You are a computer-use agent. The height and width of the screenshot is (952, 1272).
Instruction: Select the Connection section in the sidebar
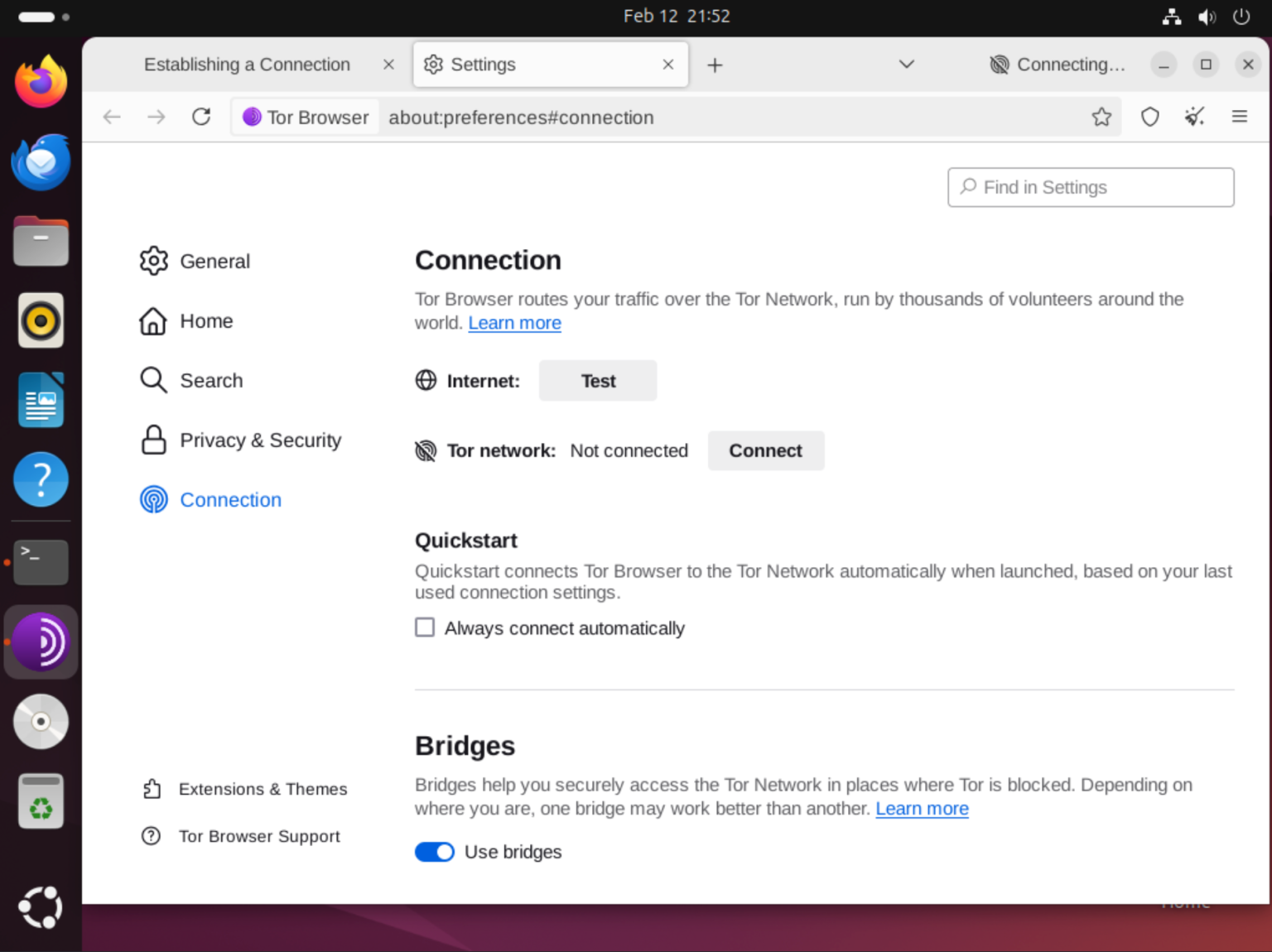click(x=230, y=499)
